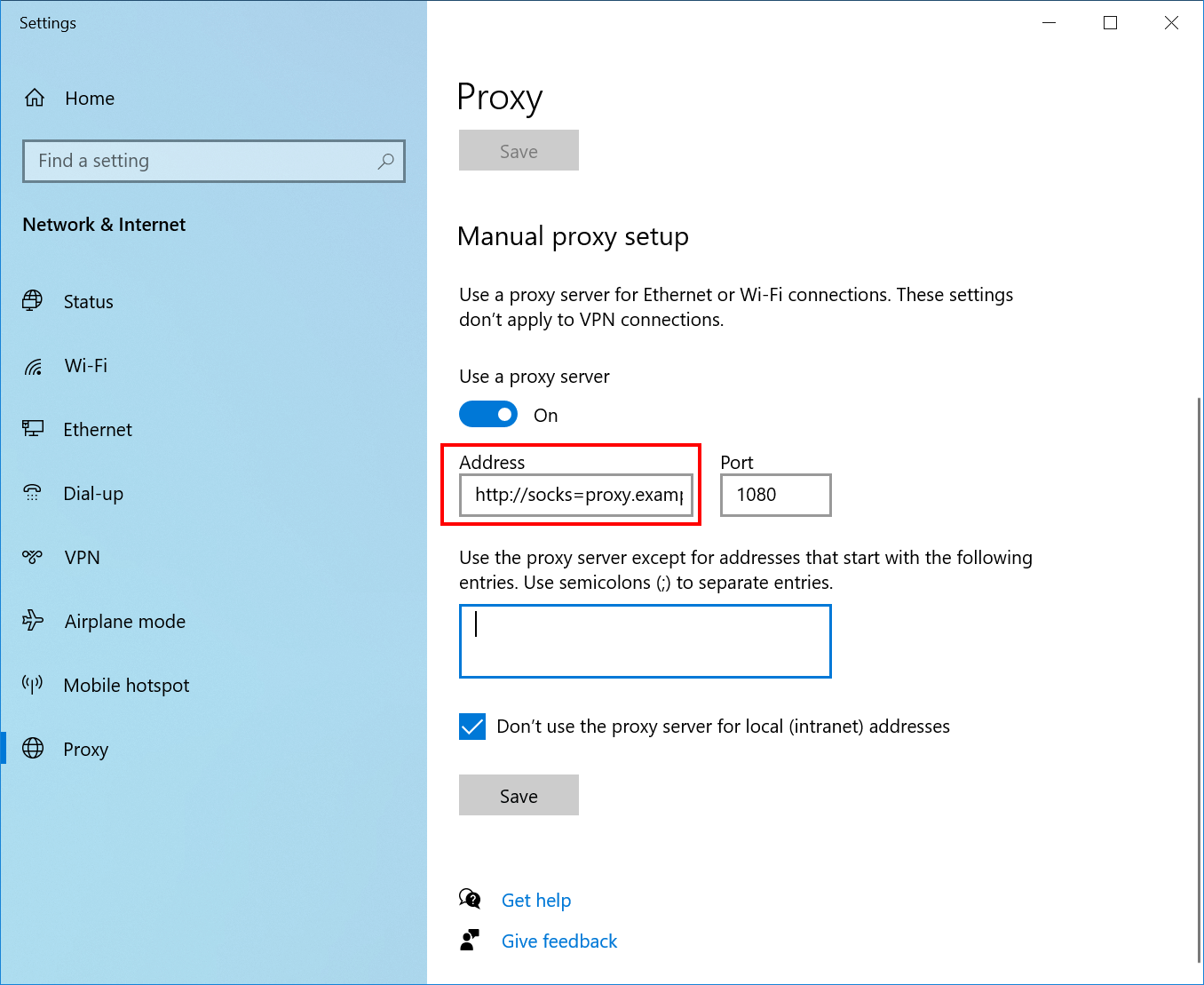Select the Dial-up icon
This screenshot has height=985, width=1204.
[x=33, y=493]
